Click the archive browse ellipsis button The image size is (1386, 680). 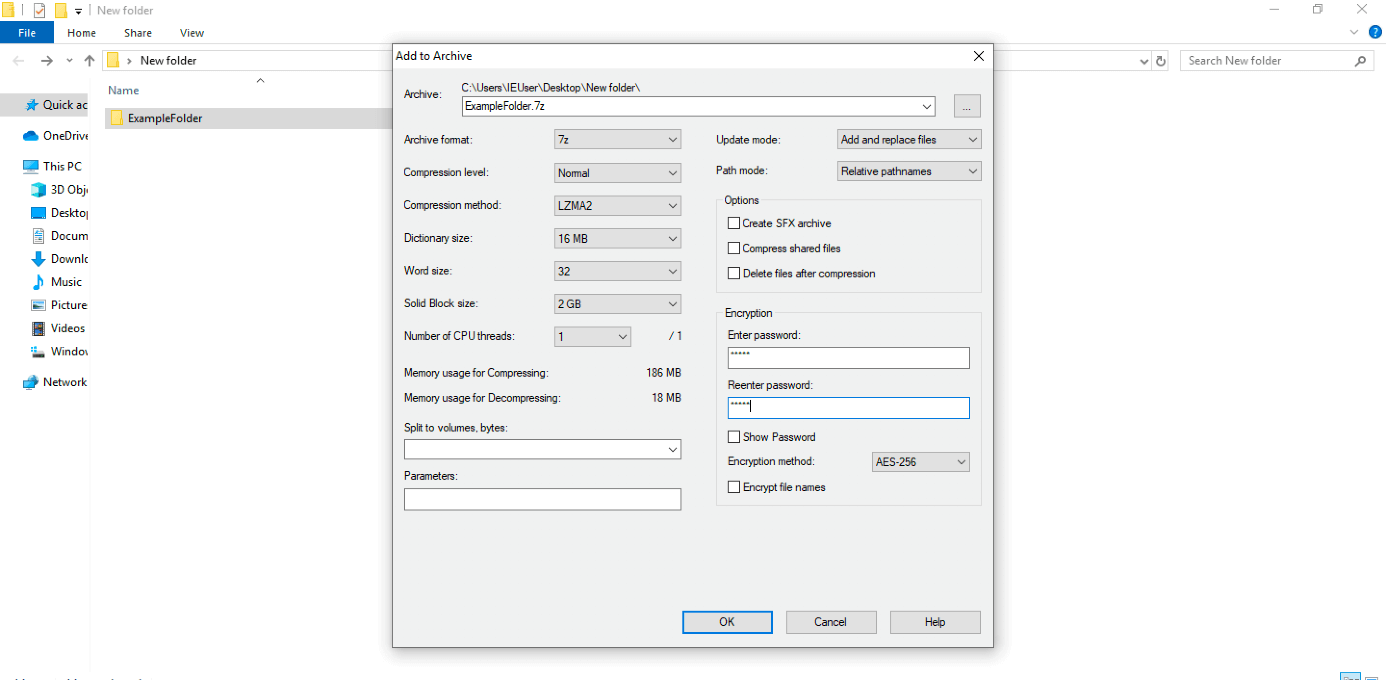pos(967,106)
